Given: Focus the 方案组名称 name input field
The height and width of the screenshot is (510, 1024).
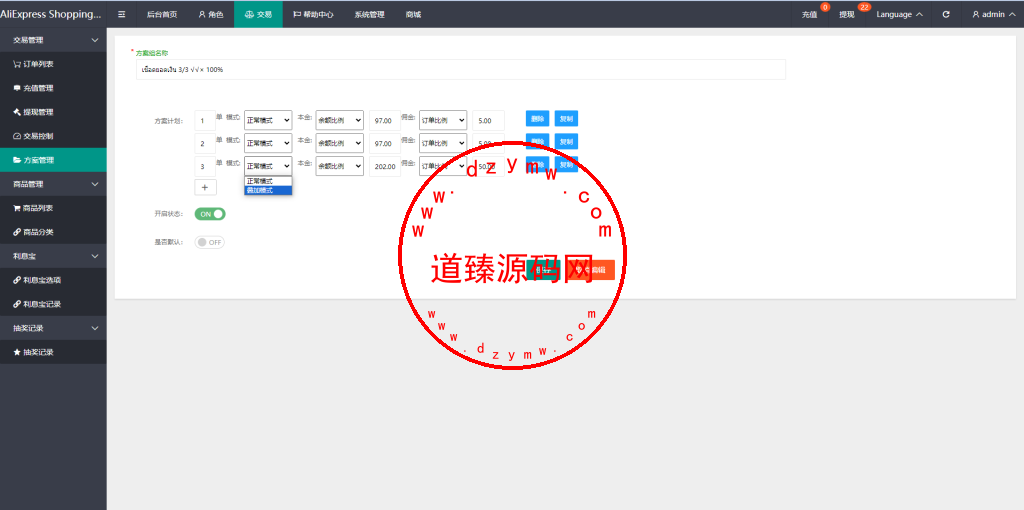Looking at the screenshot, I should [460, 69].
